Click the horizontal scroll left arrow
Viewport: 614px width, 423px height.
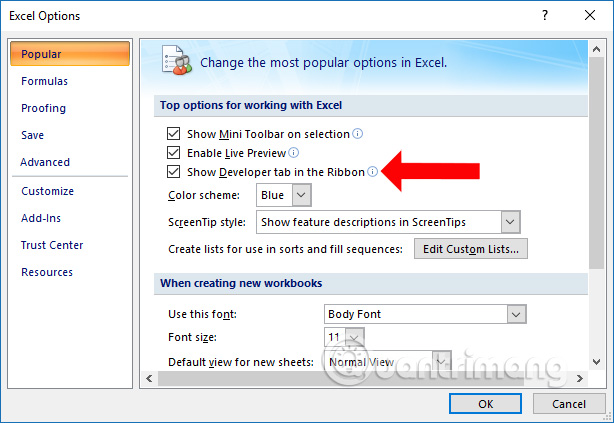pos(149,378)
